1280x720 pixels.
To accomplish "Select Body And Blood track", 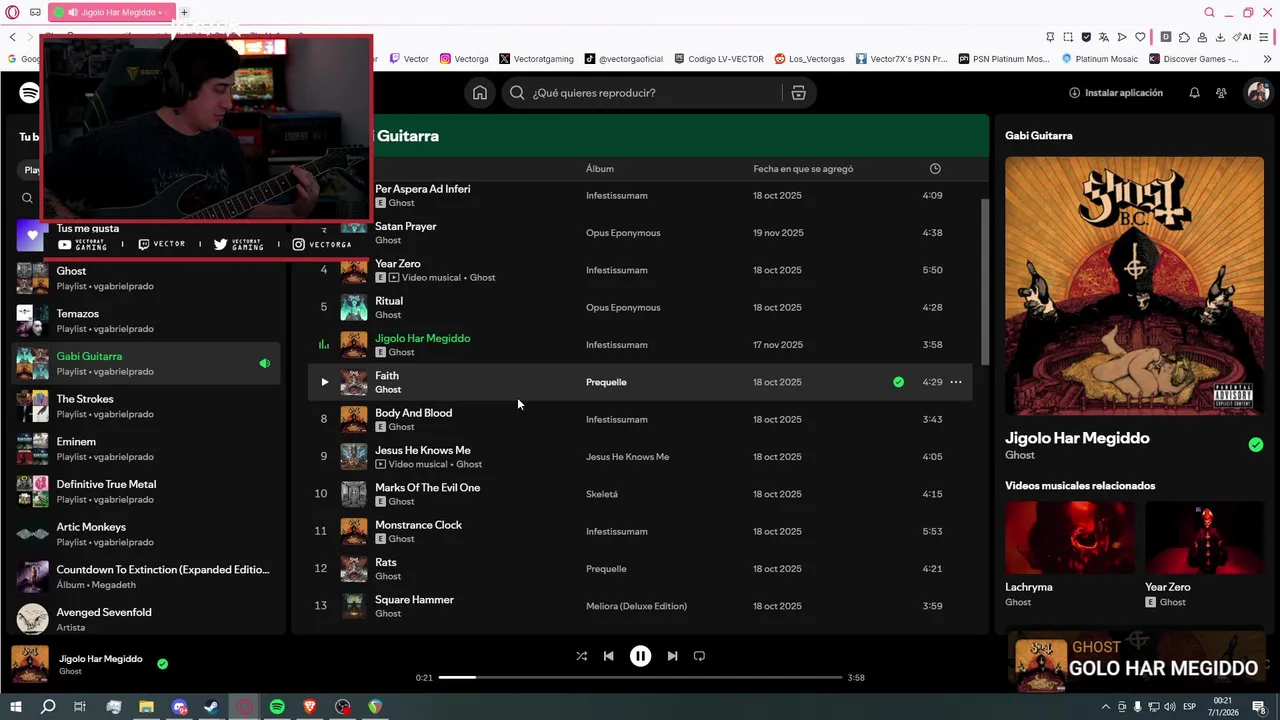I will click(x=640, y=419).
